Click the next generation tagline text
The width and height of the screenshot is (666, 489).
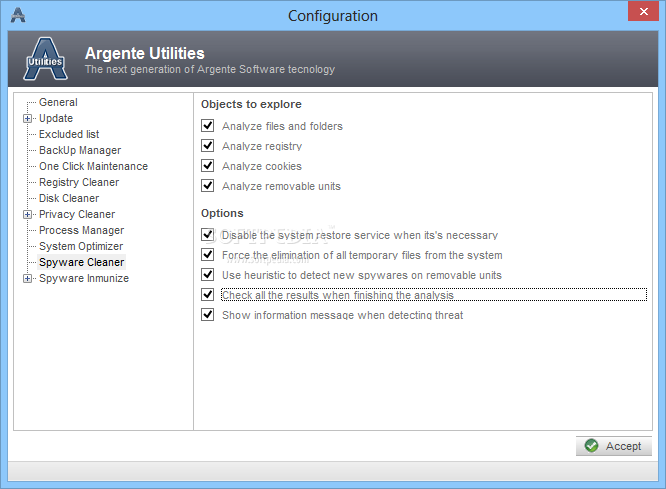pyautogui.click(x=210, y=69)
